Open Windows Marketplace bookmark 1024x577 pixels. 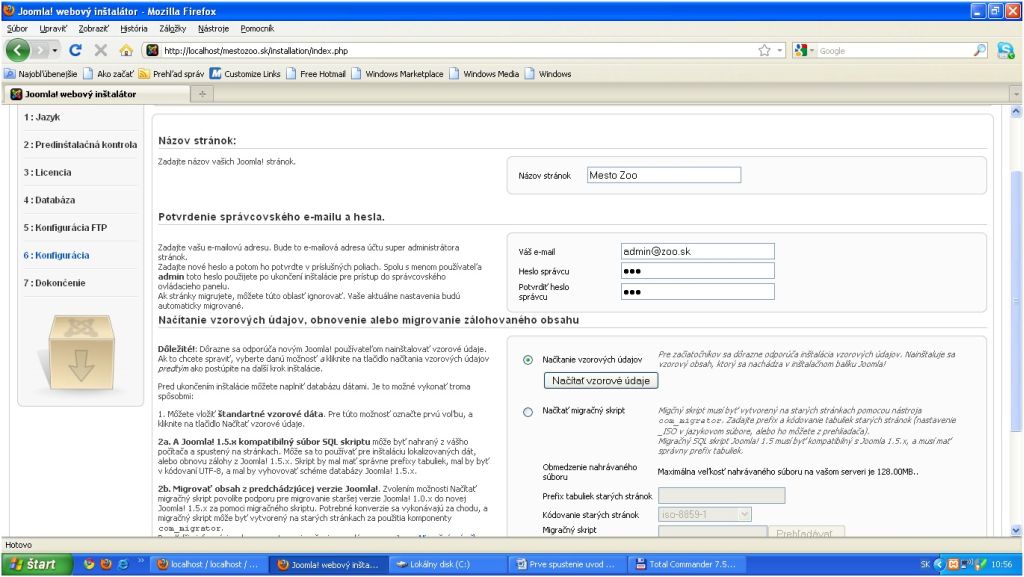[397, 74]
